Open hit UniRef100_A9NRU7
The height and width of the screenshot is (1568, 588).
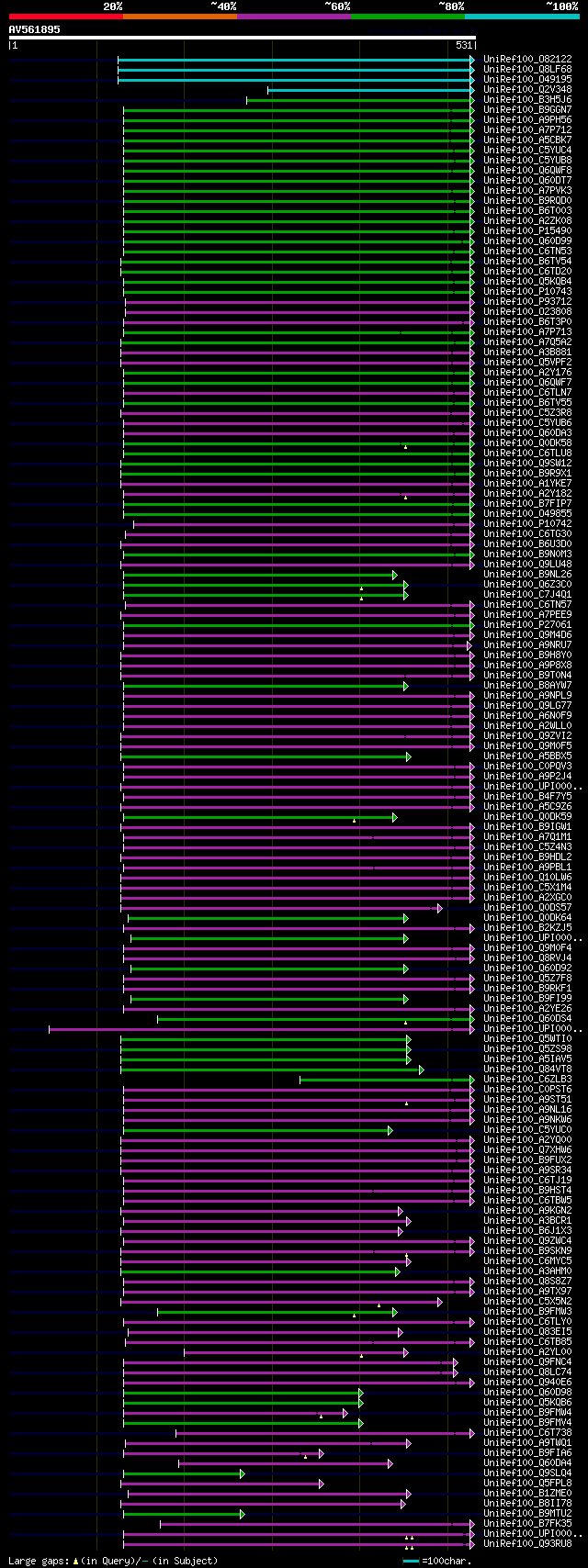527,644
